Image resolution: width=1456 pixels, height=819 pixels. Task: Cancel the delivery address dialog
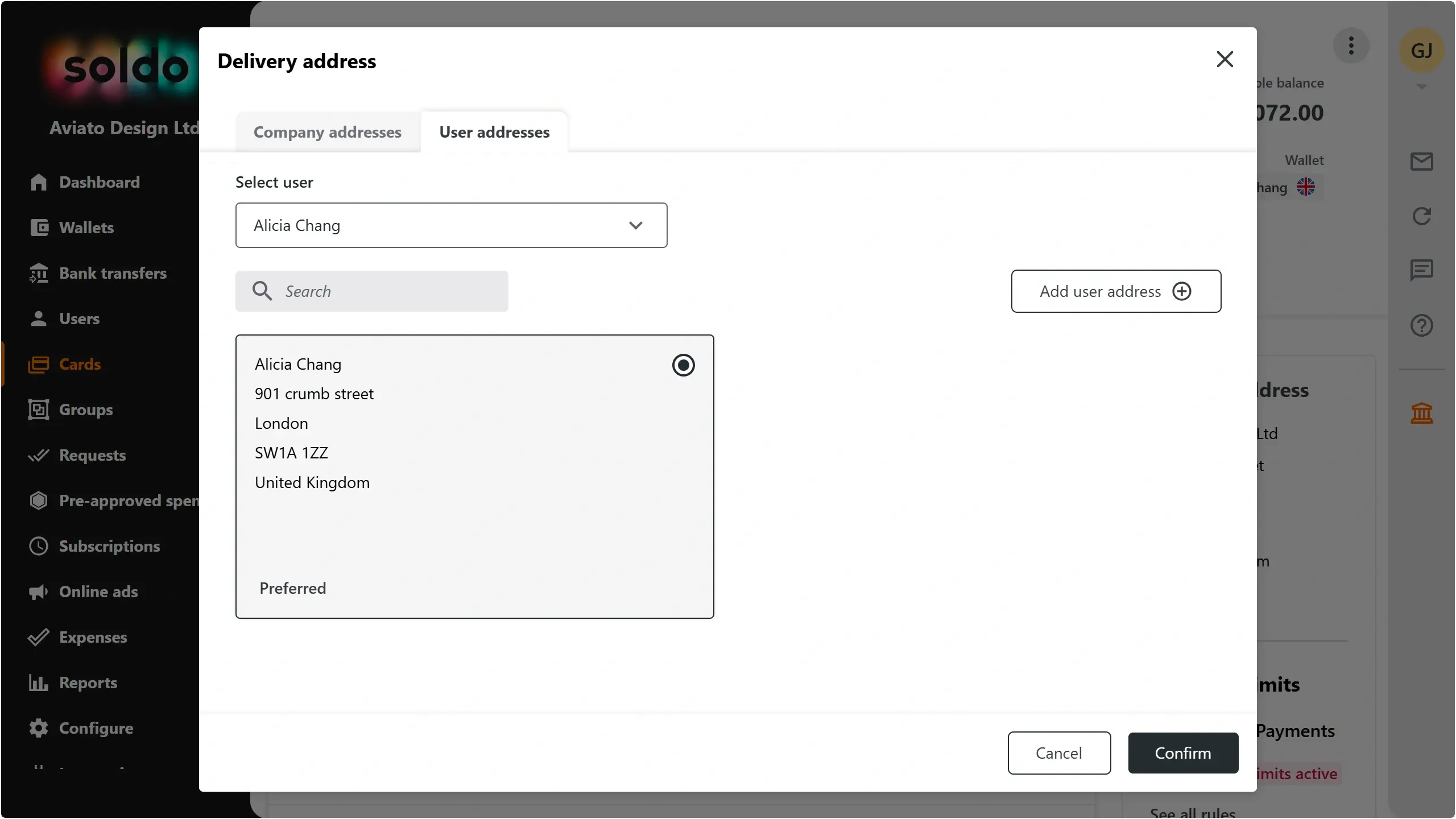pos(1059,753)
